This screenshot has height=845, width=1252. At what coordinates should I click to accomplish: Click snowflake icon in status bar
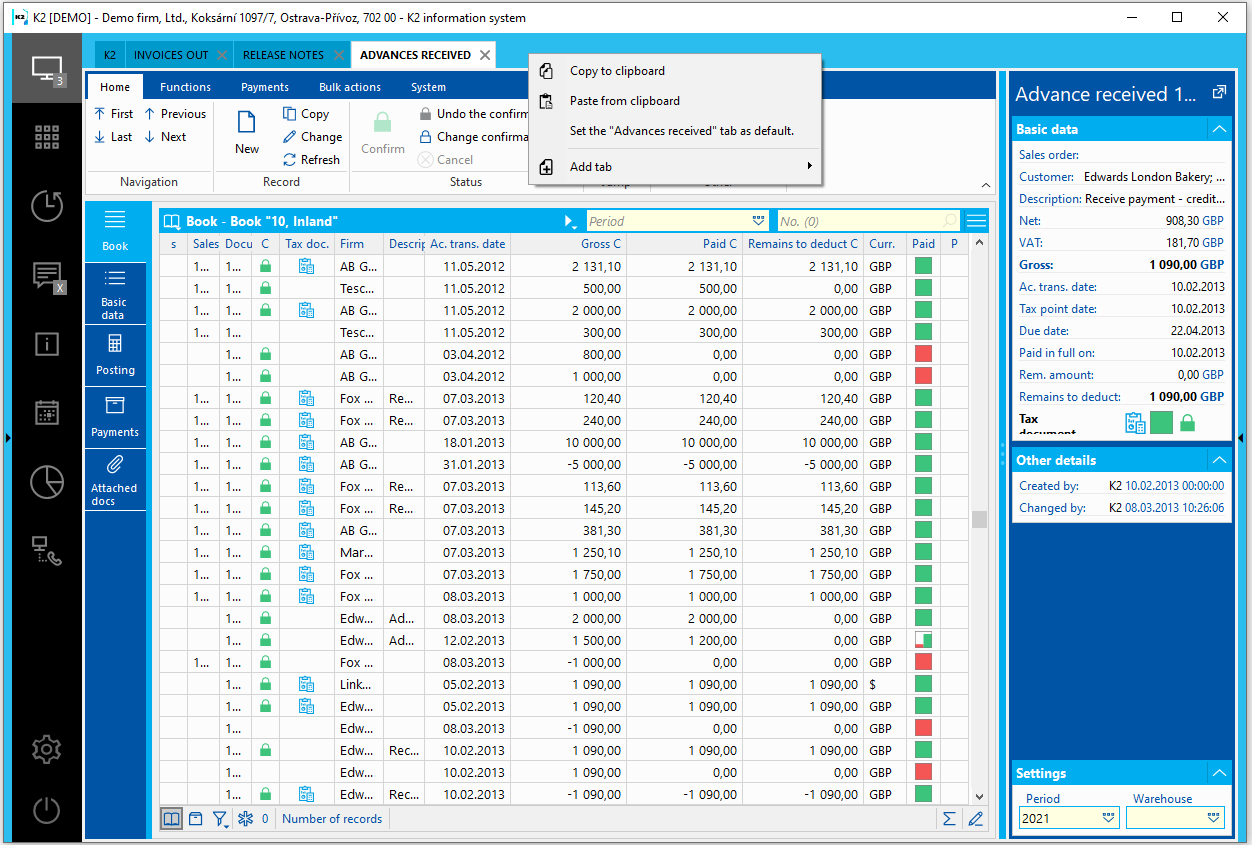246,819
